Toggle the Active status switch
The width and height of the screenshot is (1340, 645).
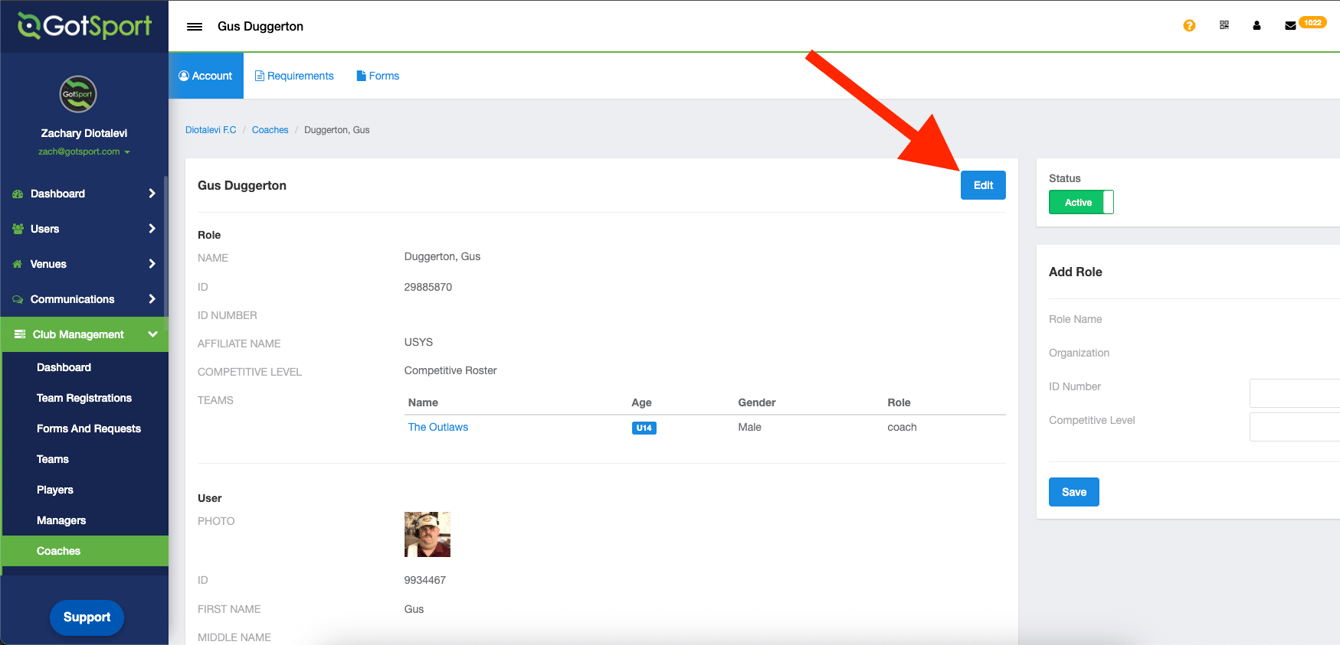[x=1081, y=202]
